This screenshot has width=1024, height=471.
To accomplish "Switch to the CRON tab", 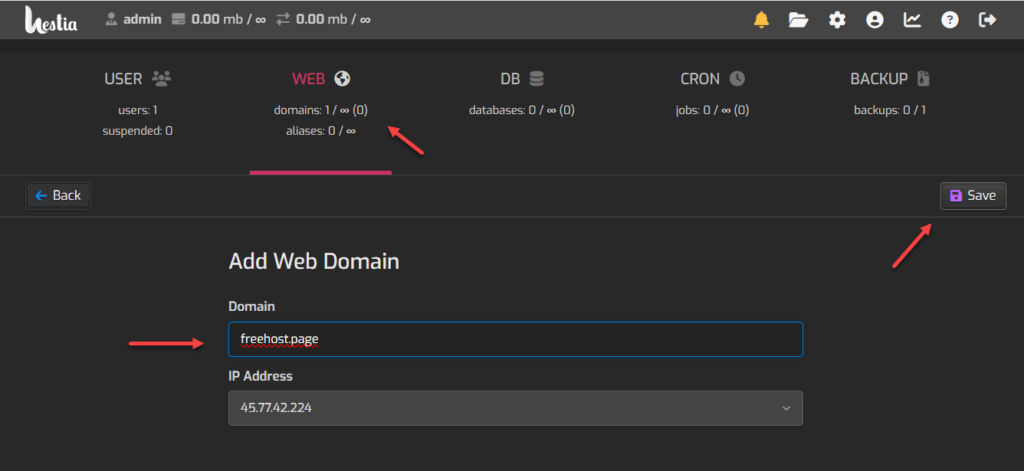I will [x=712, y=79].
